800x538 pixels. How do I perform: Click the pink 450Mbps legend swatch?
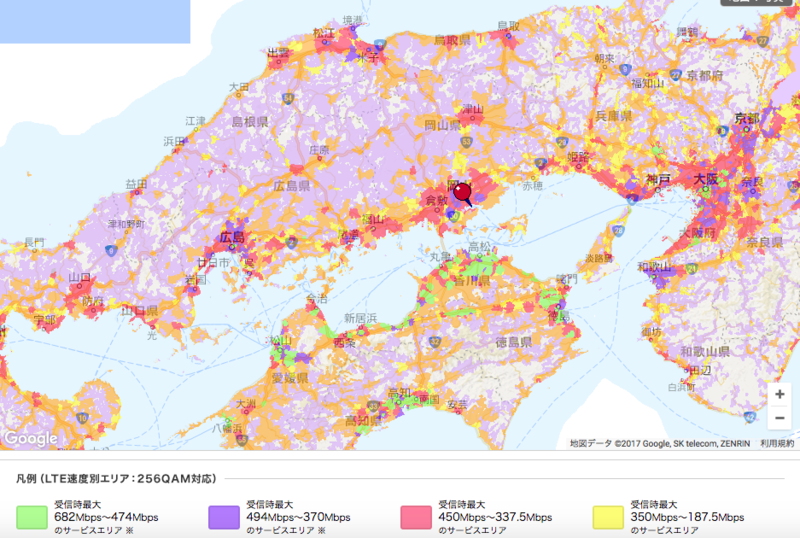point(416,517)
